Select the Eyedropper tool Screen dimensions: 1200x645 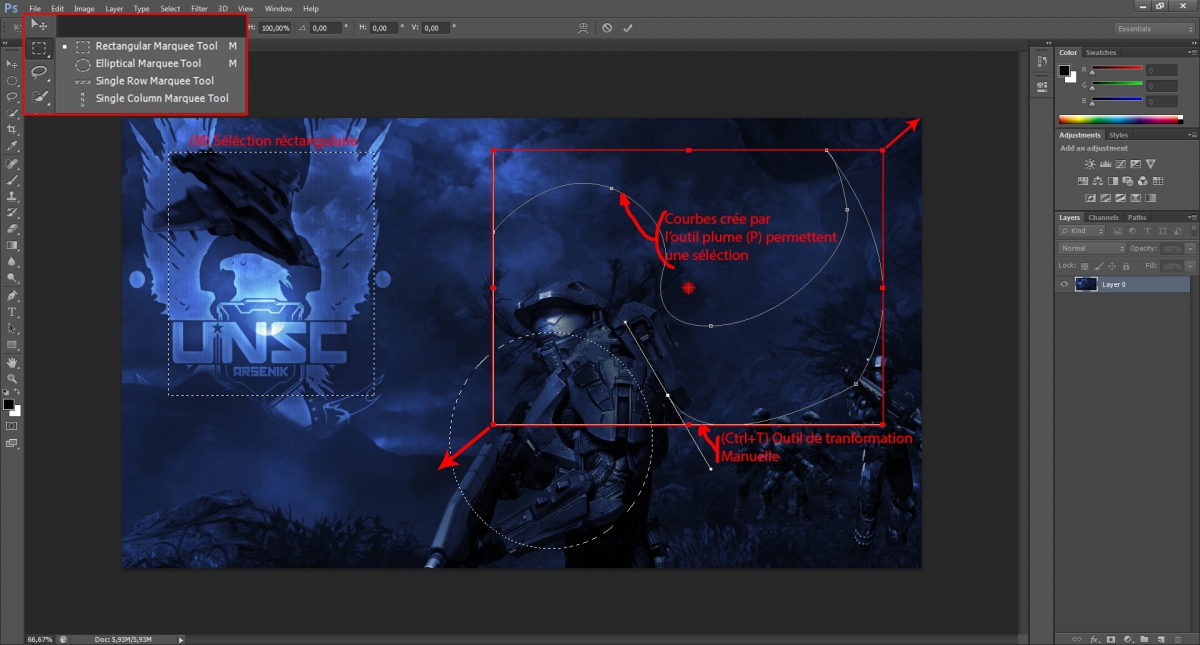12,146
